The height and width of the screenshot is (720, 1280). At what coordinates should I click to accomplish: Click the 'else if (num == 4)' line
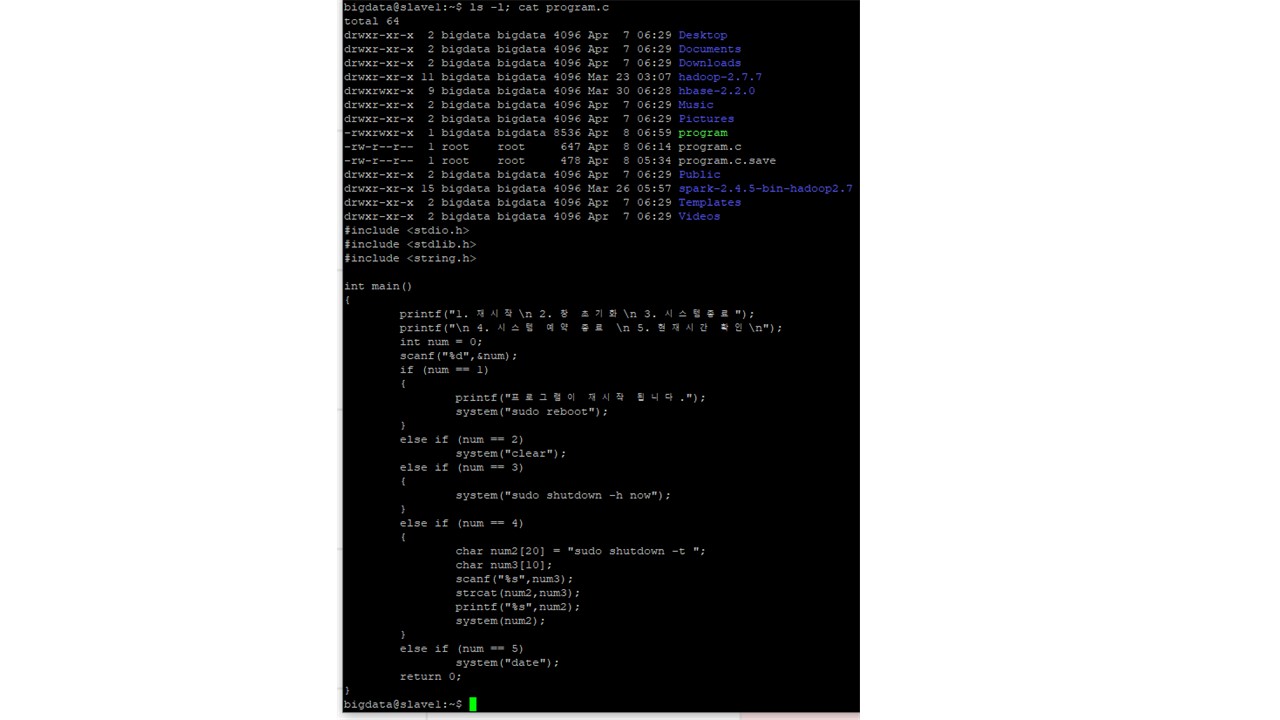click(x=462, y=524)
